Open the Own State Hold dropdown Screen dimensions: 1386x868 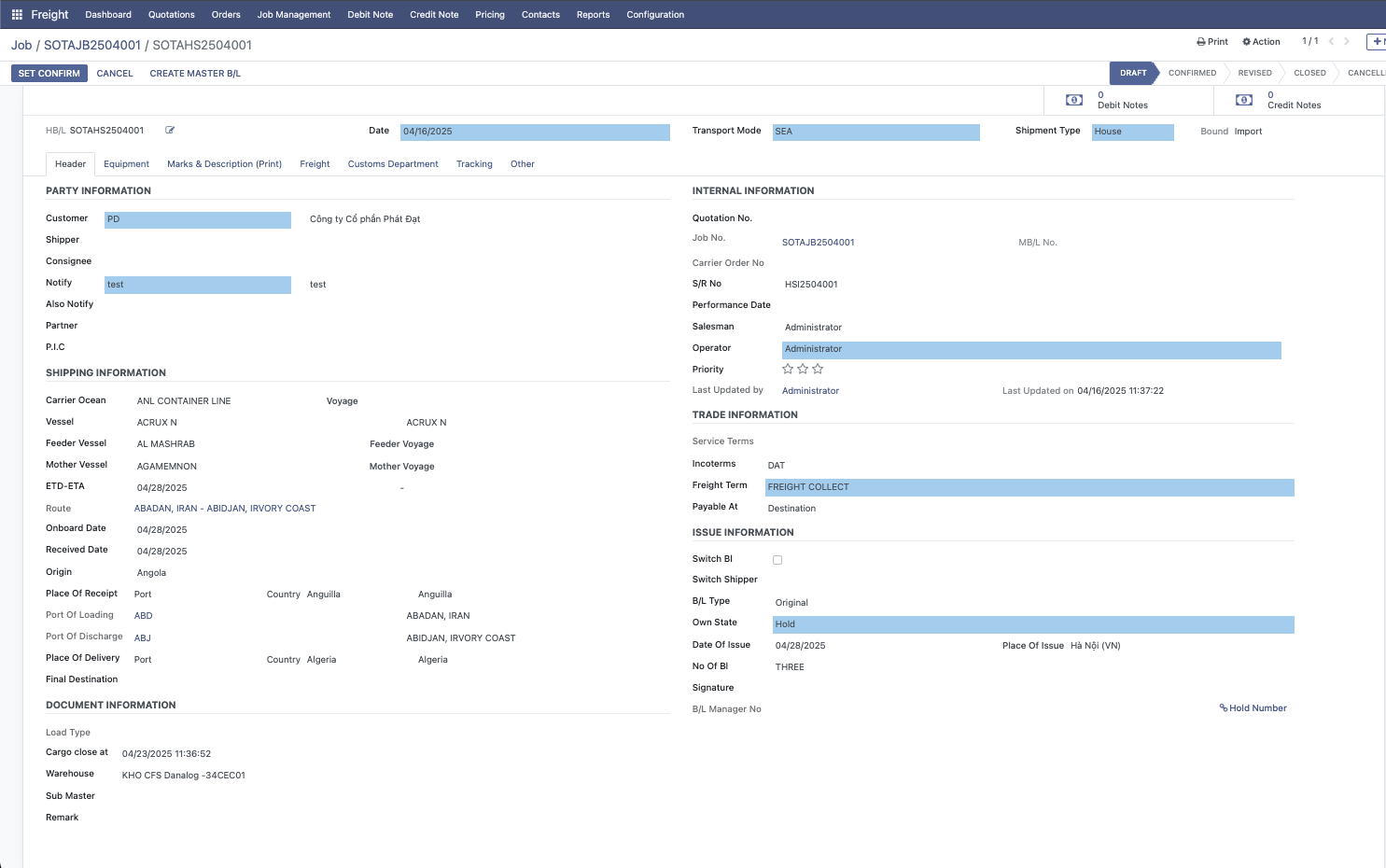(1033, 624)
